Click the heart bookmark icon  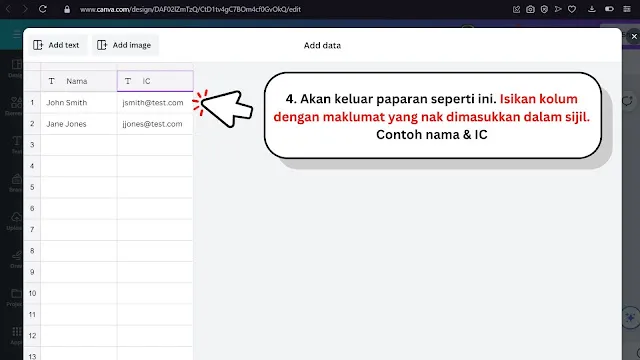coord(572,9)
